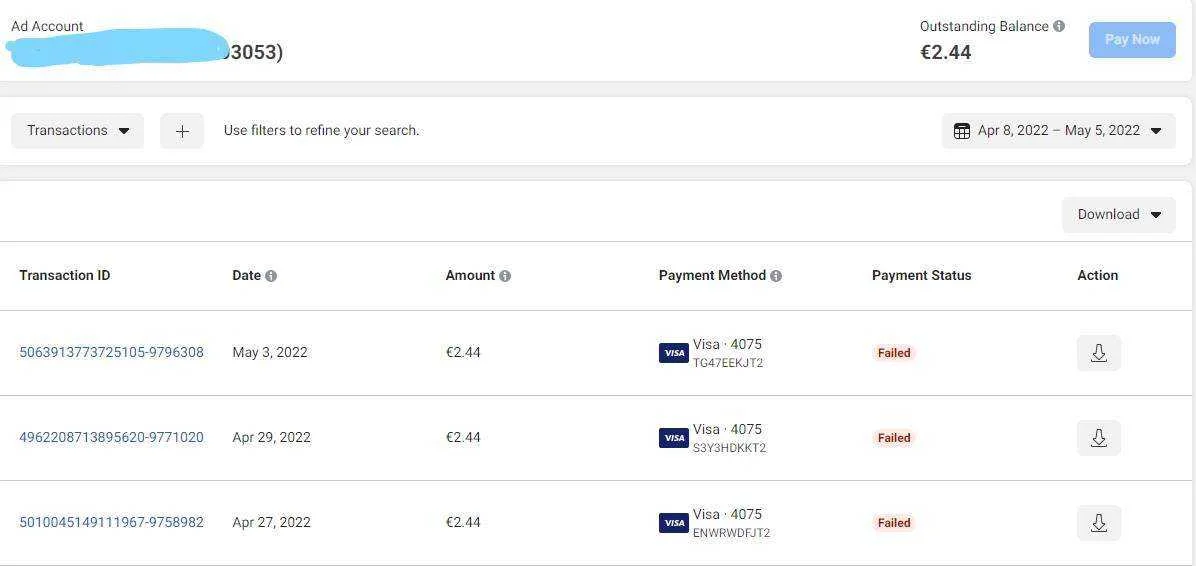Expand the Apr 8 – May 5 date range picker

click(1059, 131)
